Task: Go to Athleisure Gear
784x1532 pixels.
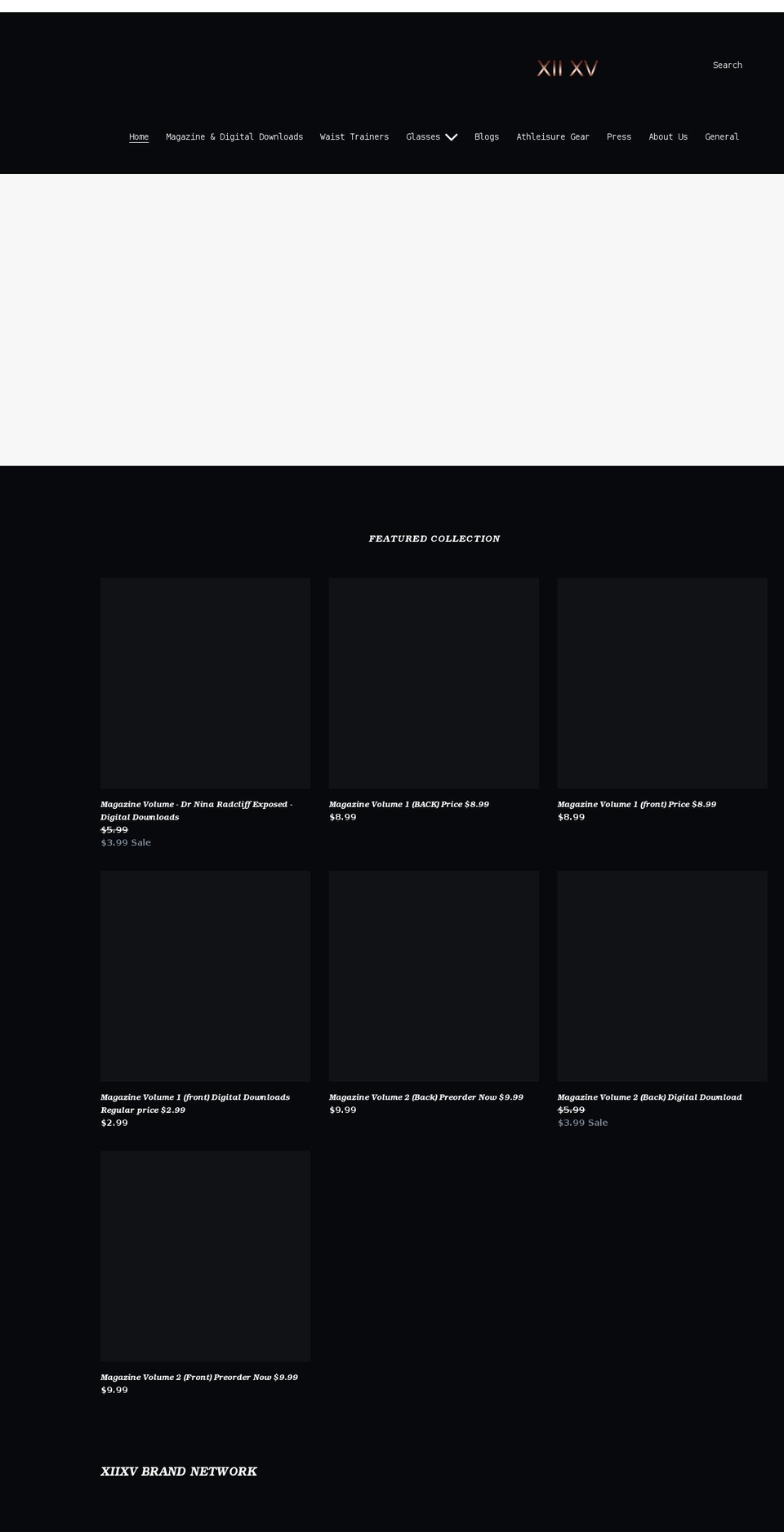Action: (553, 137)
